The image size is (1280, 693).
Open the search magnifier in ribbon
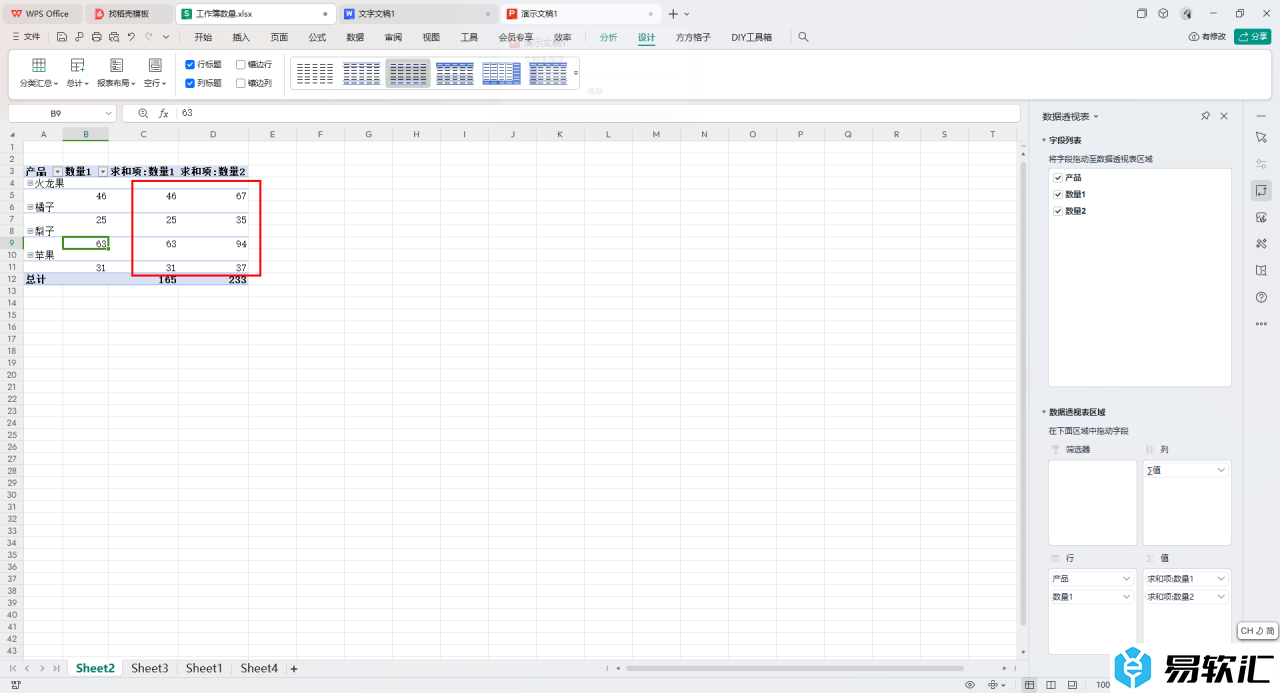[x=803, y=37]
